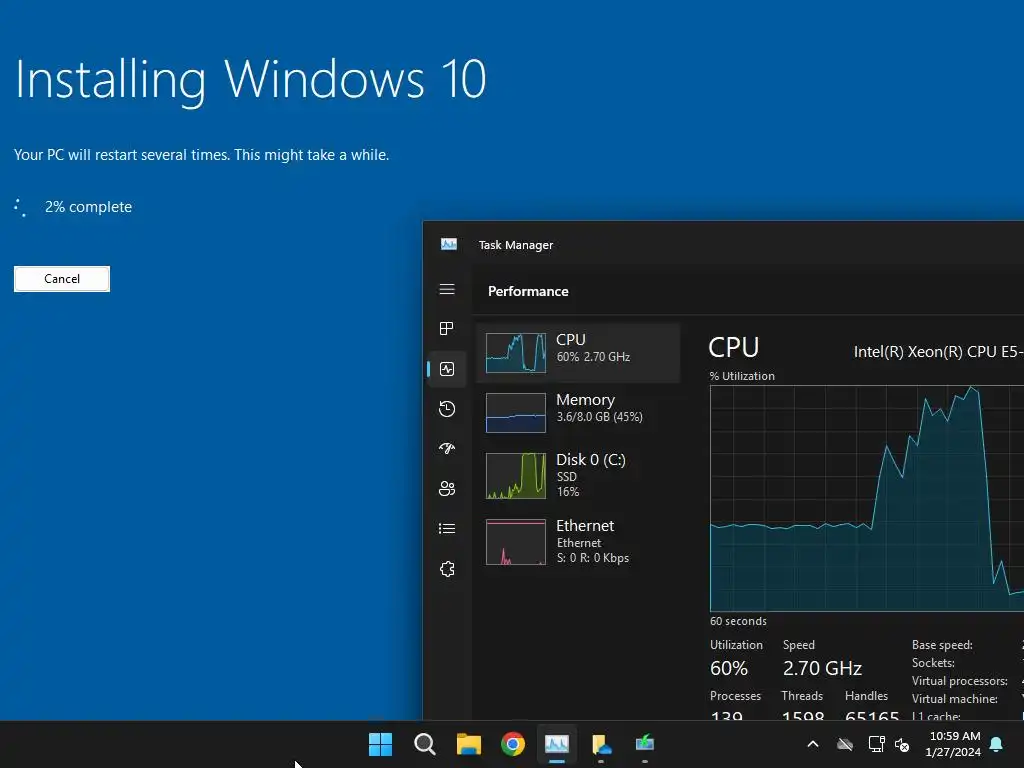1024x768 pixels.
Task: Open taskbar Search
Action: point(424,744)
